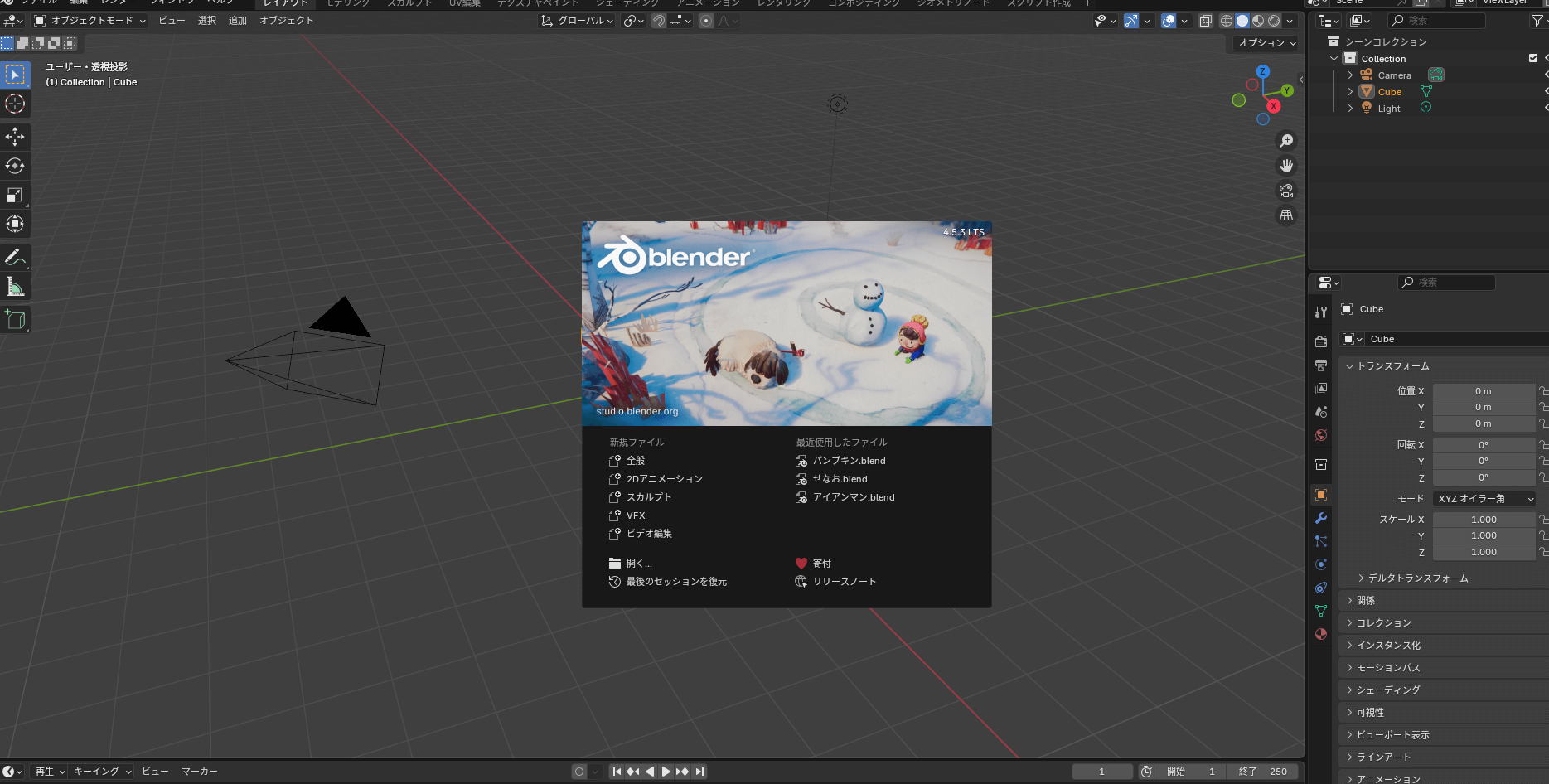Toggle X-ray mode in the viewport
Screen dimensions: 1549x784
1206,21
